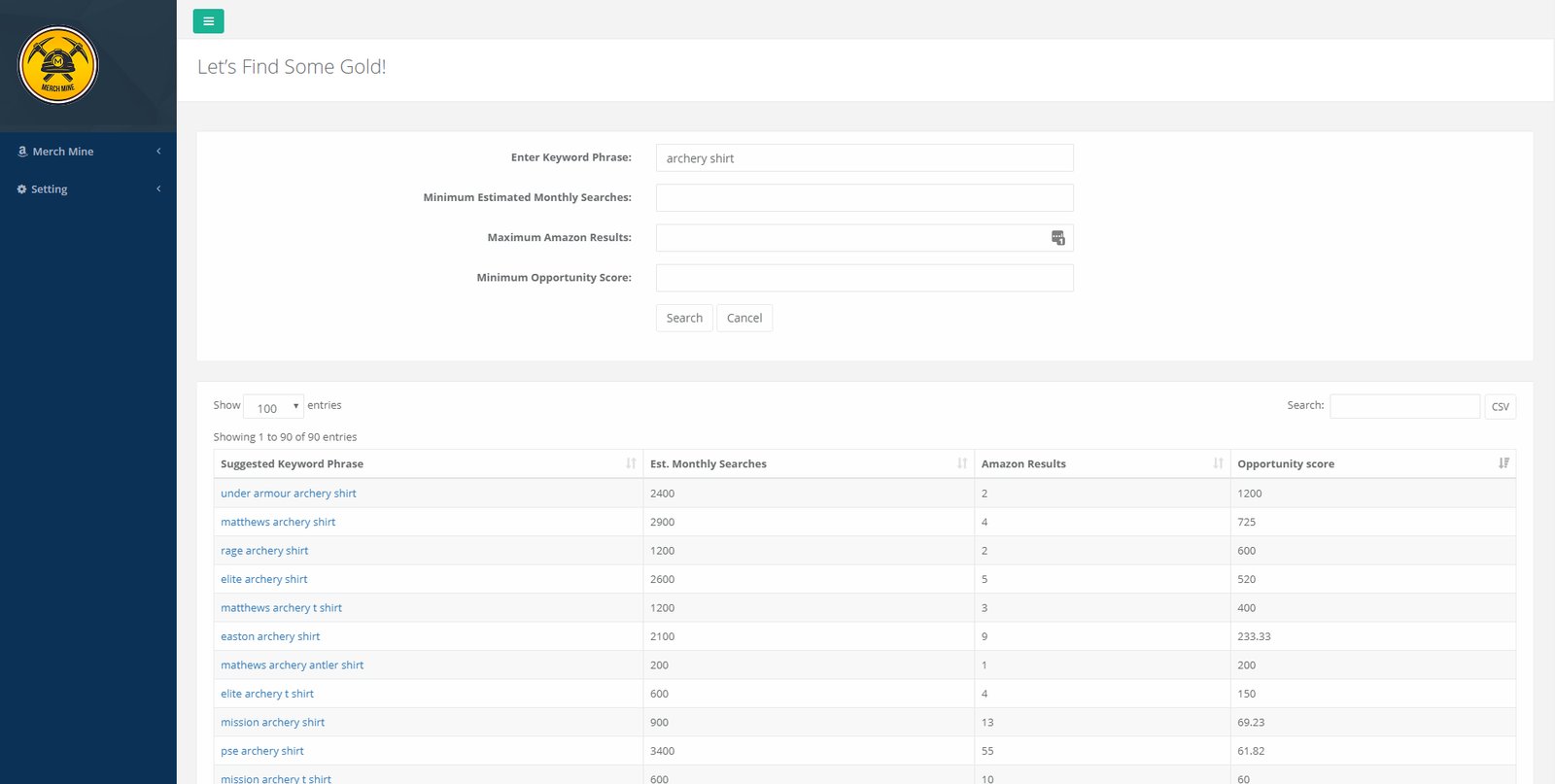The width and height of the screenshot is (1555, 784).
Task: Click the Merch Mine logo
Action: (x=58, y=65)
